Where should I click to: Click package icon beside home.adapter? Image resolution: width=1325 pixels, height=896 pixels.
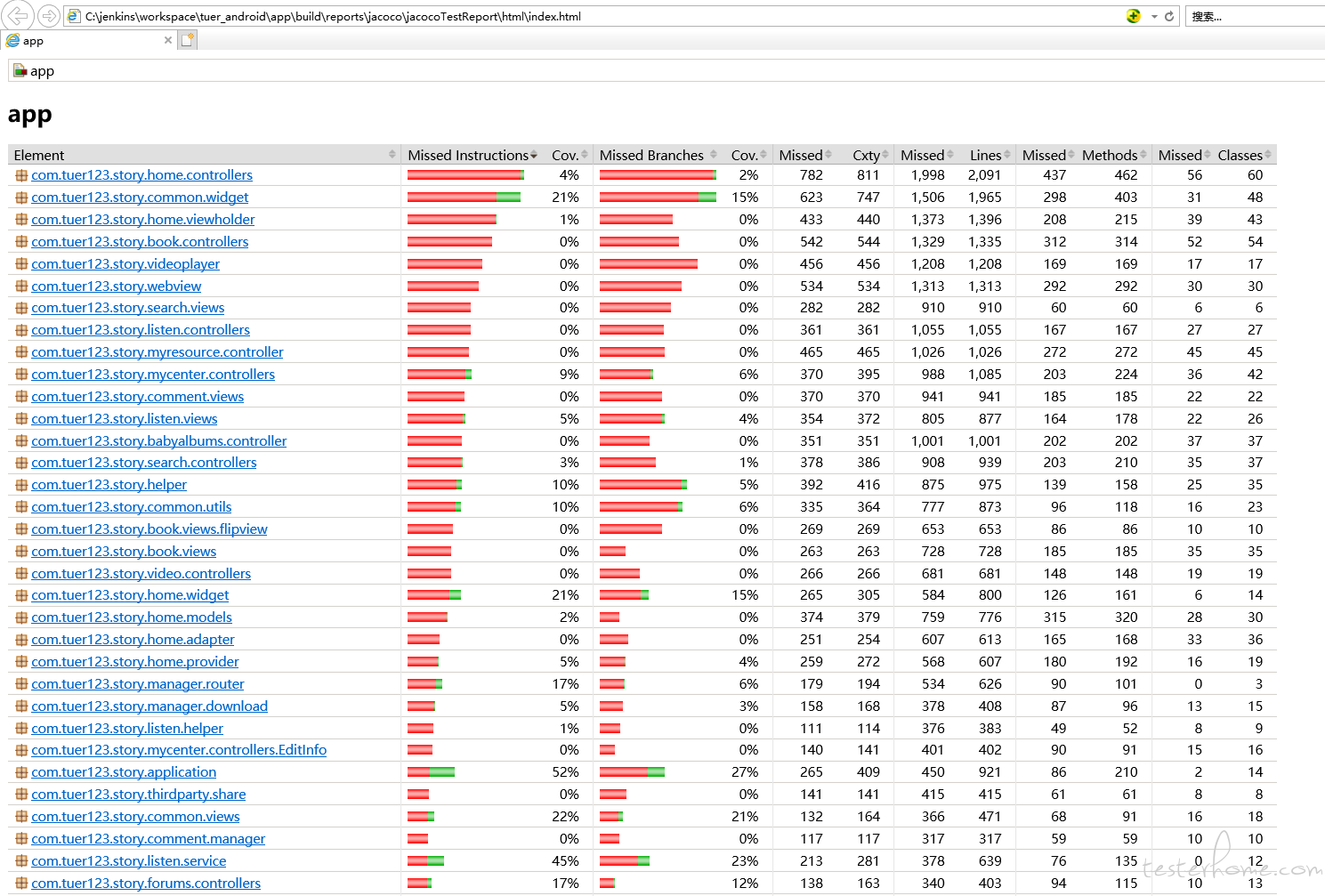click(21, 640)
